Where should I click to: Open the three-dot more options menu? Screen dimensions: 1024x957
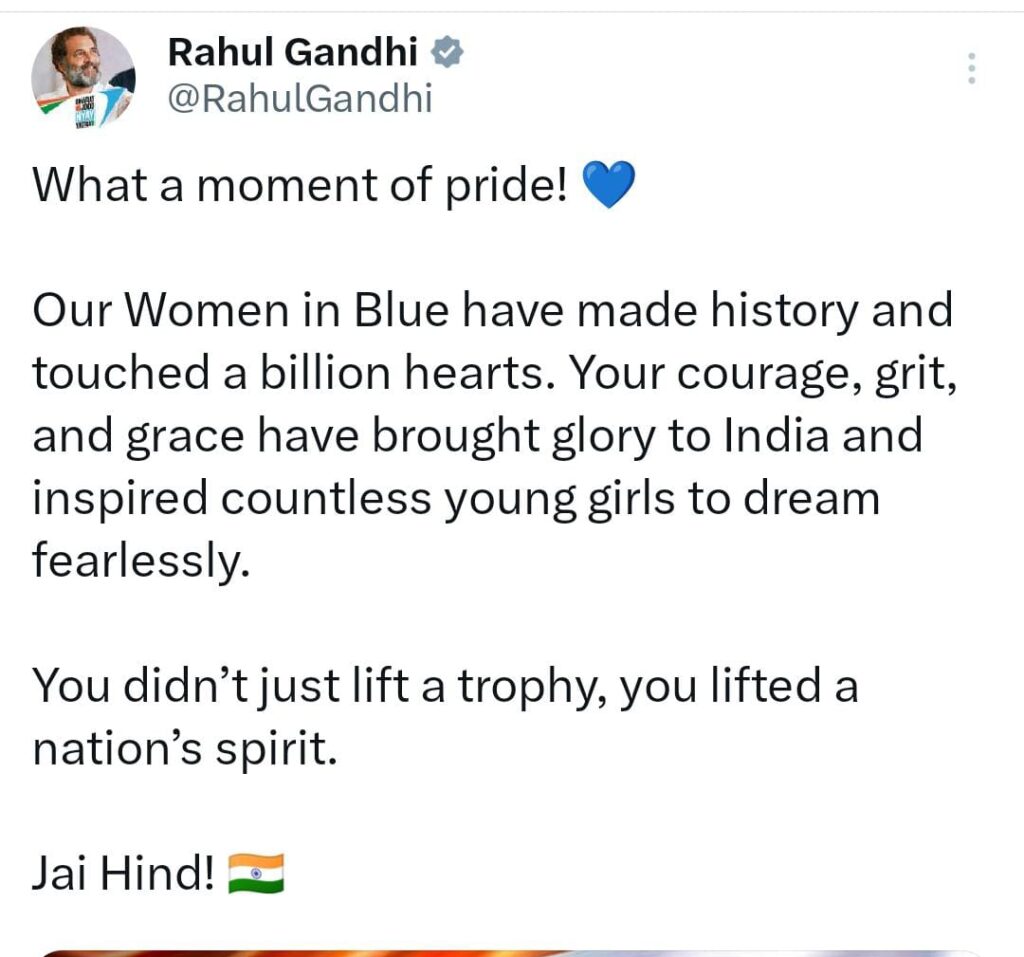click(970, 68)
